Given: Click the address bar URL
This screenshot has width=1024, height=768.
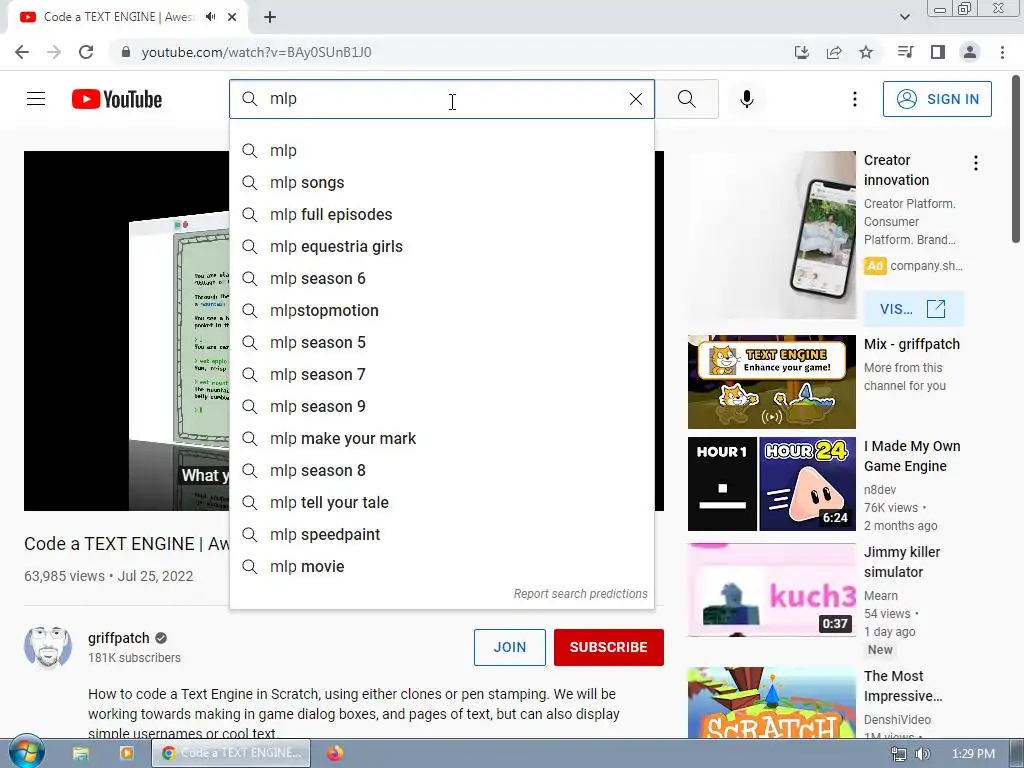Looking at the screenshot, I should 257,52.
